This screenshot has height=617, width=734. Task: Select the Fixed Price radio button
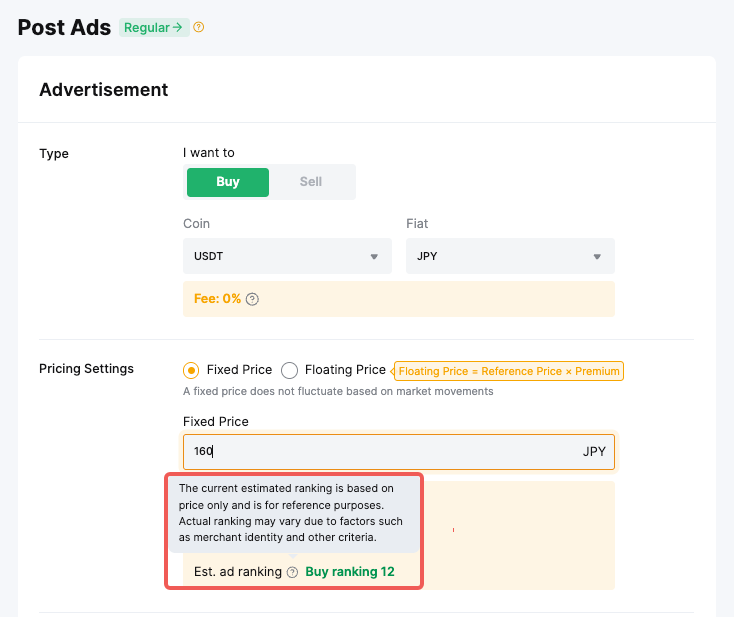(x=191, y=370)
